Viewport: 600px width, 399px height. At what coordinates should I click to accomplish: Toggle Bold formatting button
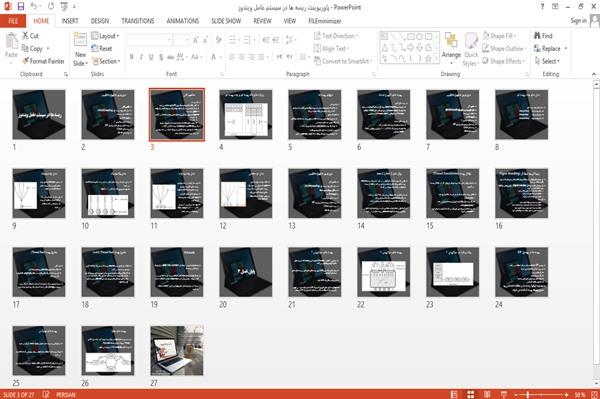click(x=132, y=57)
